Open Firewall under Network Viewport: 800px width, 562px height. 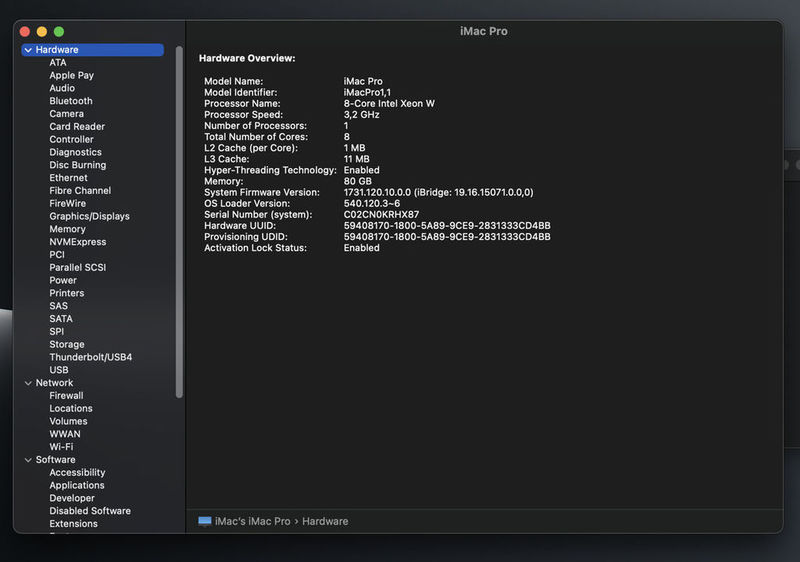(66, 396)
